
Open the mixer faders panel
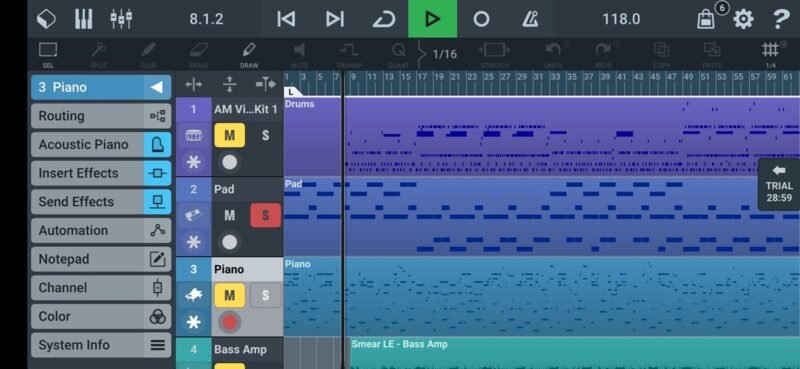click(121, 19)
